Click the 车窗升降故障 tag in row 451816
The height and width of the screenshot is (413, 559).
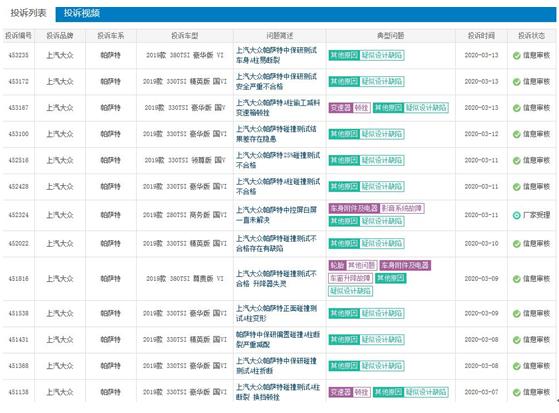350,278
